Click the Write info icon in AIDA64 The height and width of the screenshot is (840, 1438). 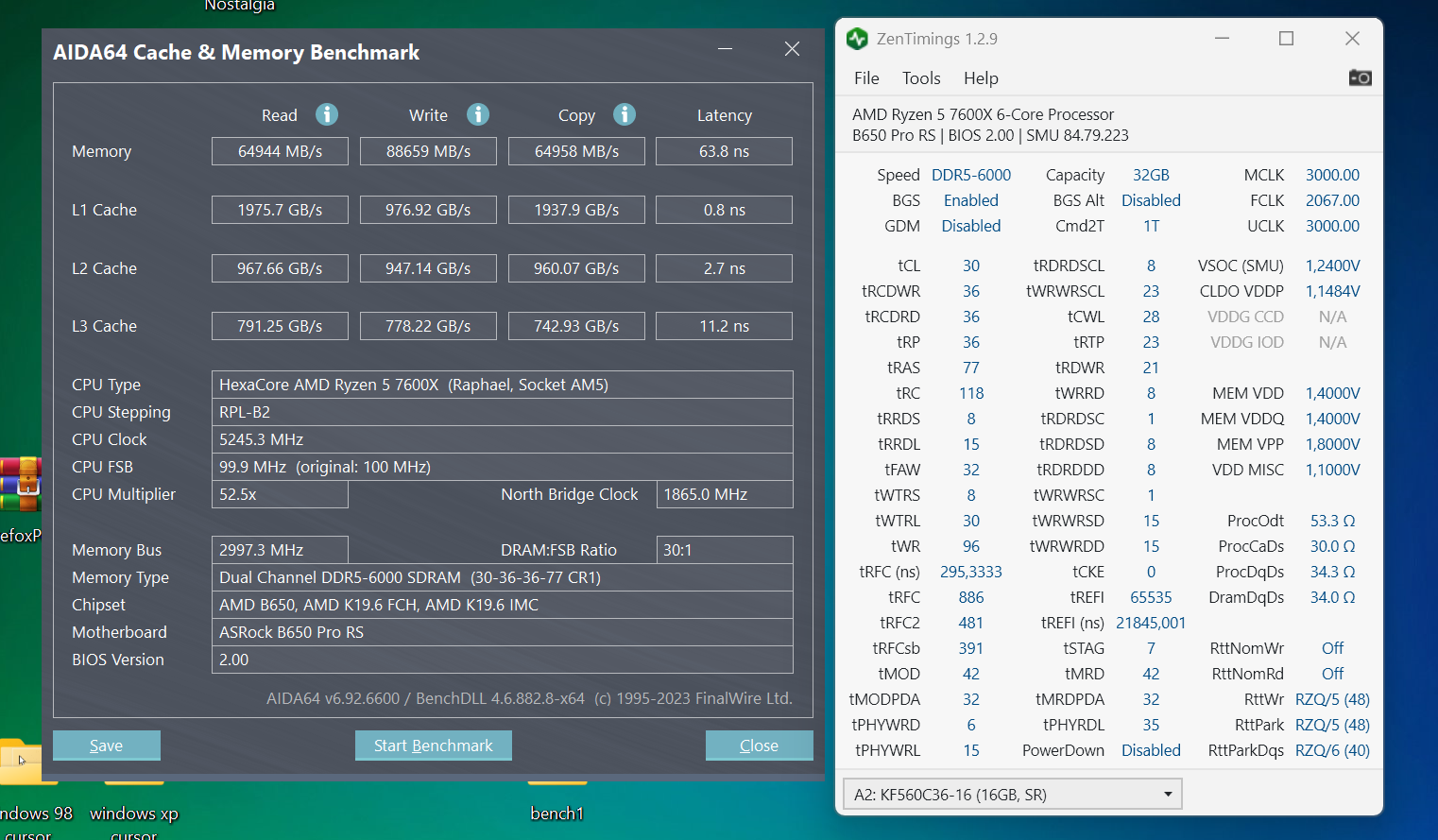pyautogui.click(x=478, y=114)
